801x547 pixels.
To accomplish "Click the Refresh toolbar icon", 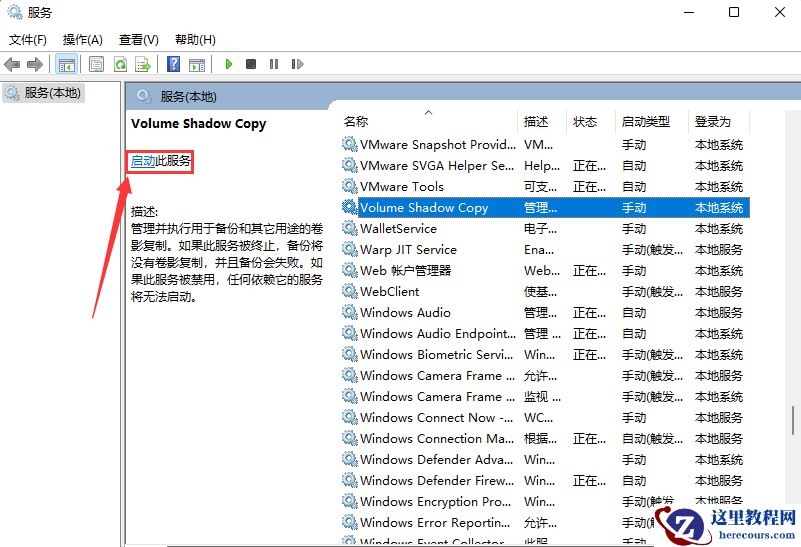I will pos(120,64).
